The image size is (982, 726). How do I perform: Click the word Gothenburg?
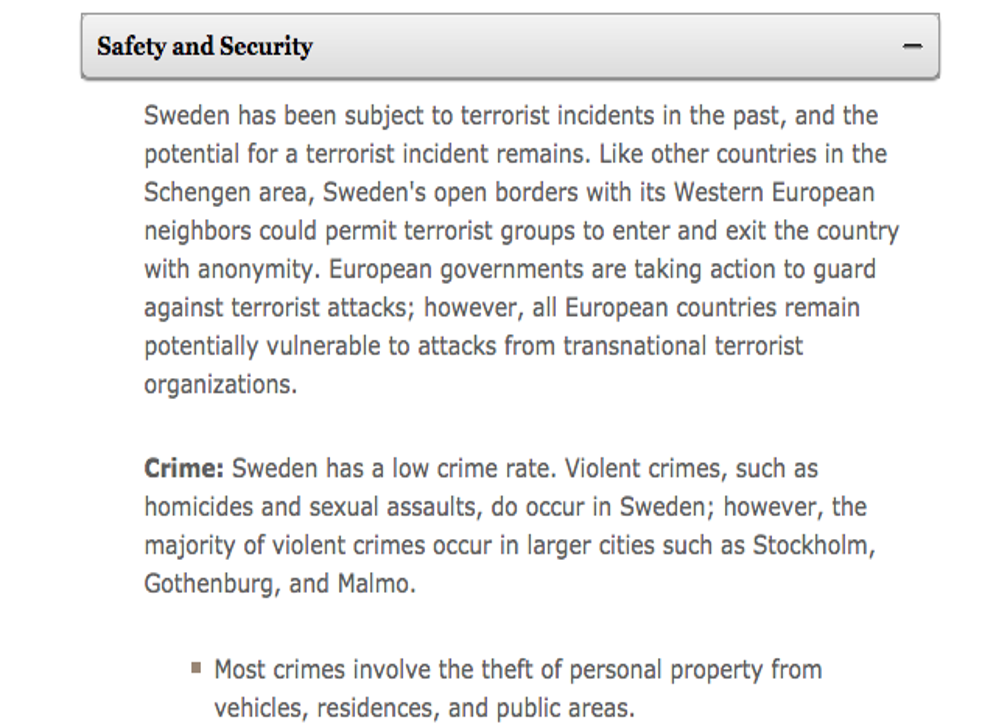pos(212,584)
